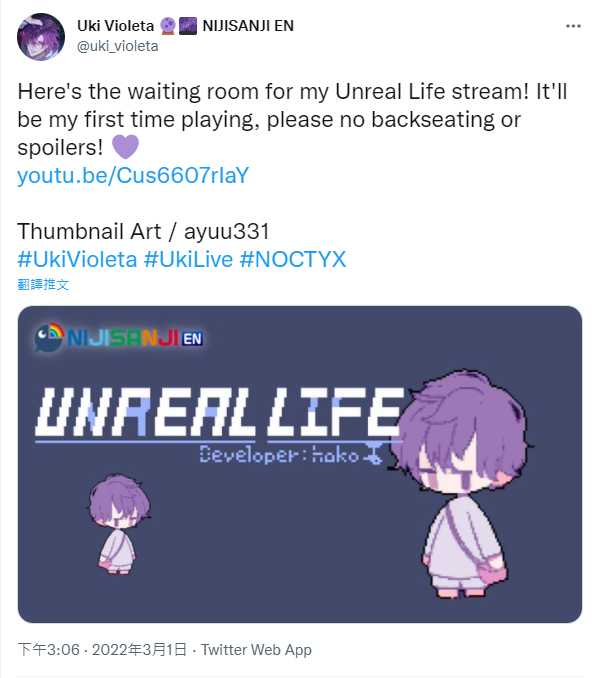Open the @uki_violeta handle link
The height and width of the screenshot is (678, 599).
coord(118,46)
